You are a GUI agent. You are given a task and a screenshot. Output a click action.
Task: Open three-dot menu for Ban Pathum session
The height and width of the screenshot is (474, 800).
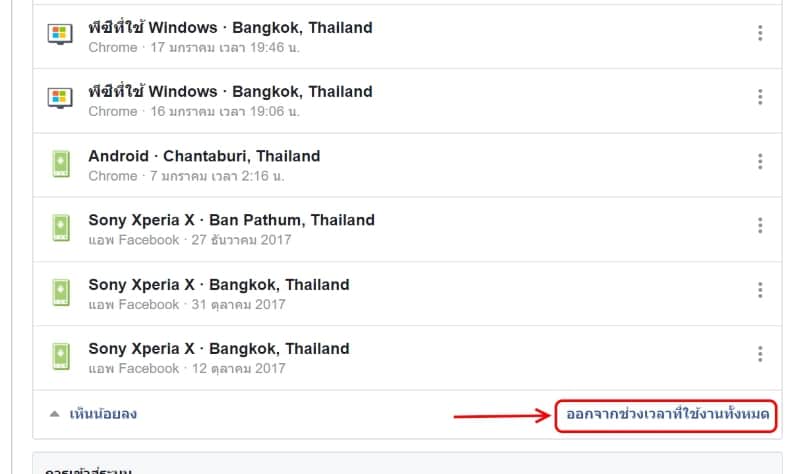760,226
